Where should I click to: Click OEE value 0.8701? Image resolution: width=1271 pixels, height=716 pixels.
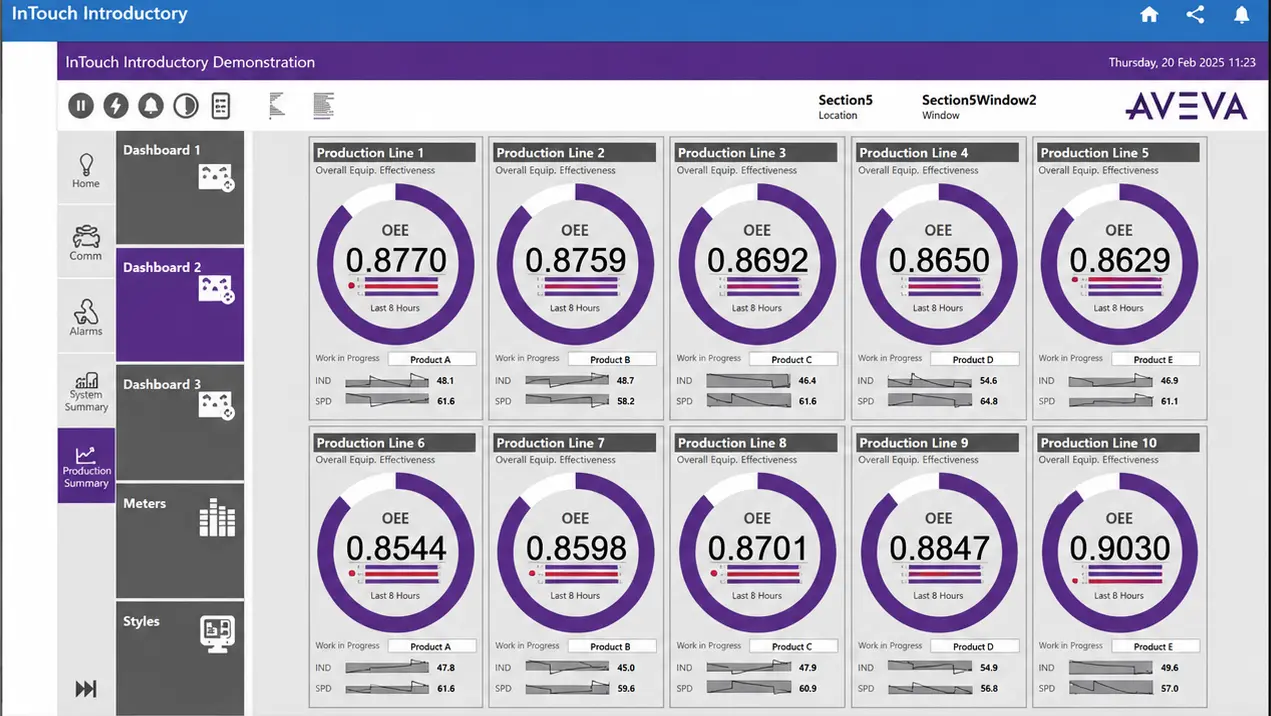pos(758,549)
